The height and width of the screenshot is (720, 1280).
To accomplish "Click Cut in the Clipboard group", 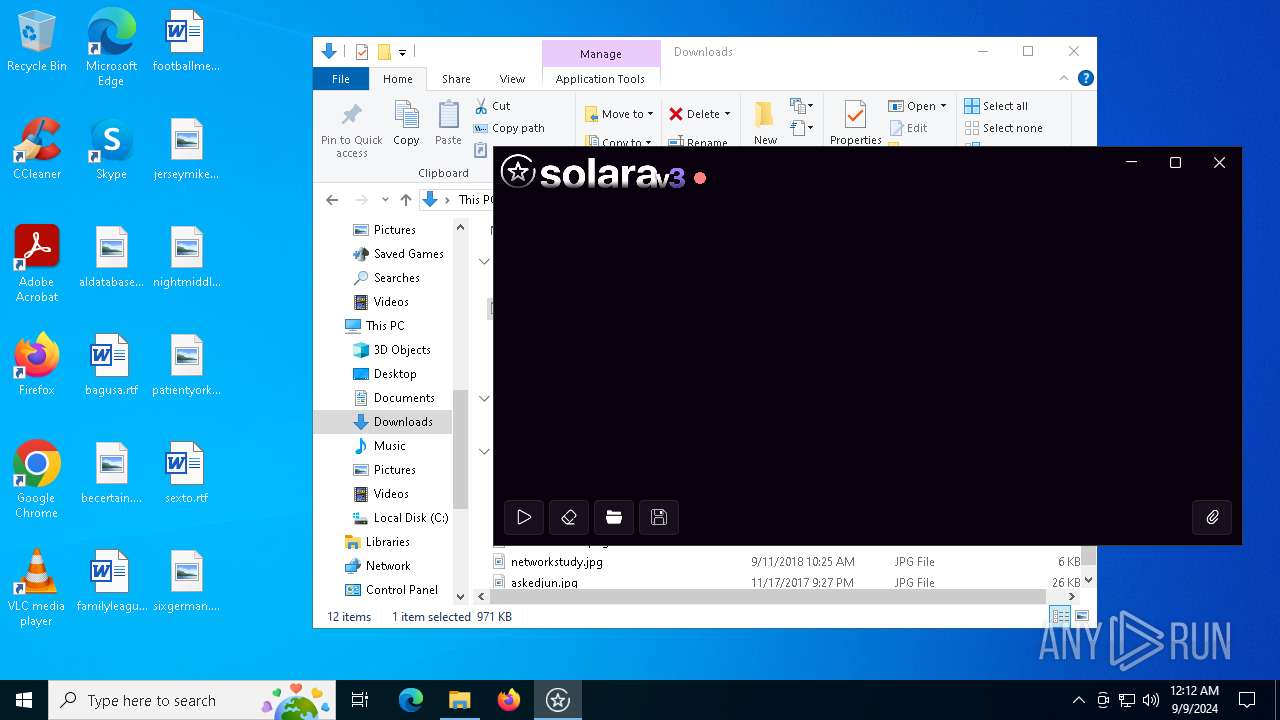I will point(492,106).
